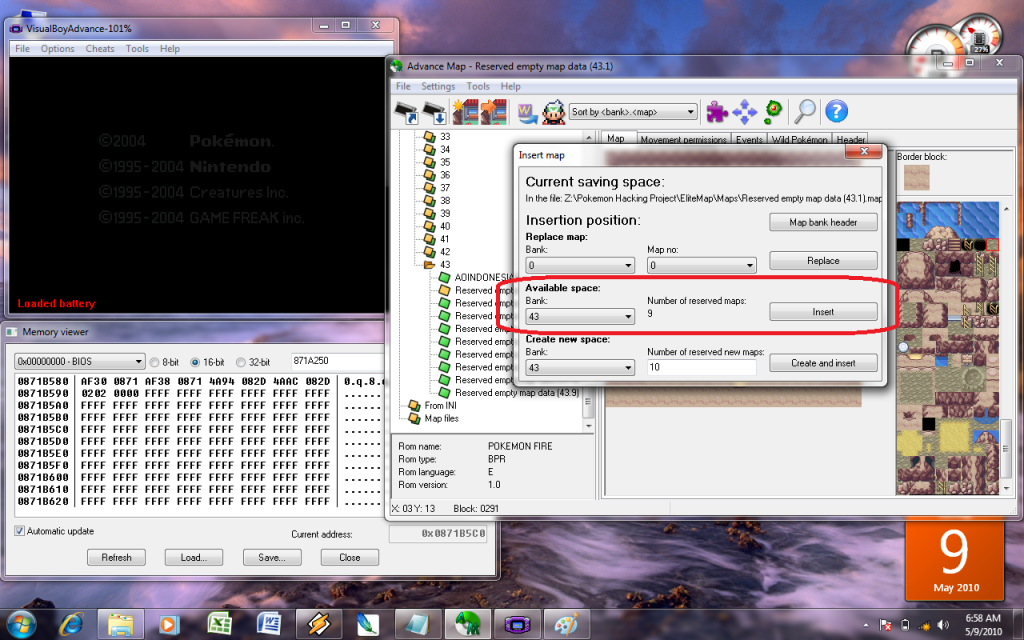
Task: Open Winamp from the taskbar
Action: coord(318,624)
